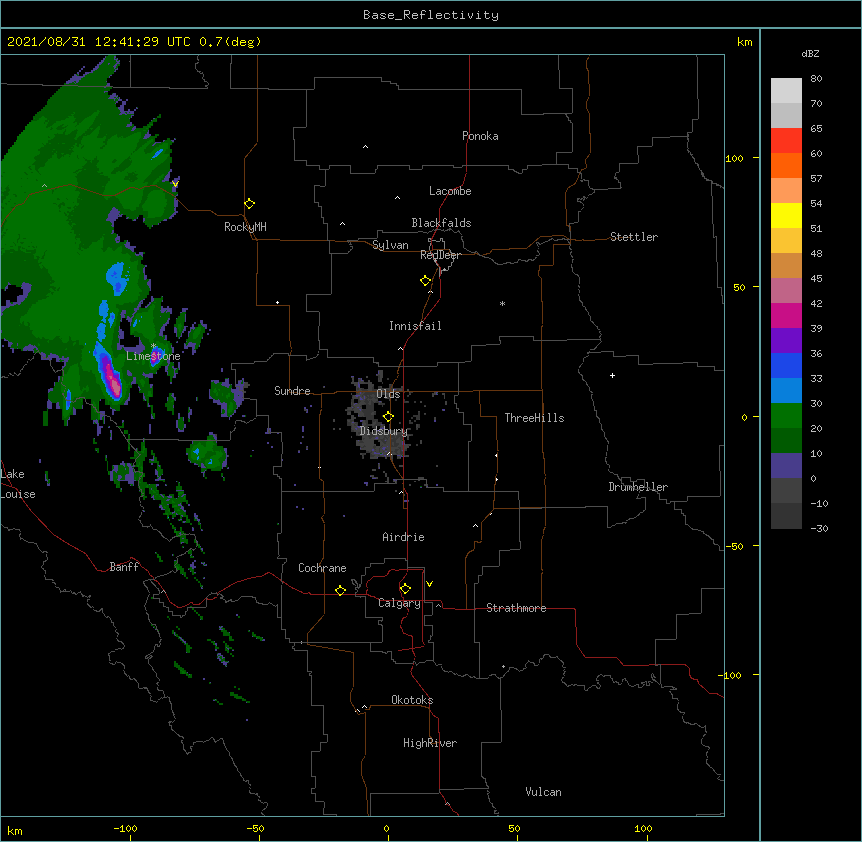The image size is (862, 842).
Task: Pick the red swatch in the dBZ legend
Action: point(786,141)
